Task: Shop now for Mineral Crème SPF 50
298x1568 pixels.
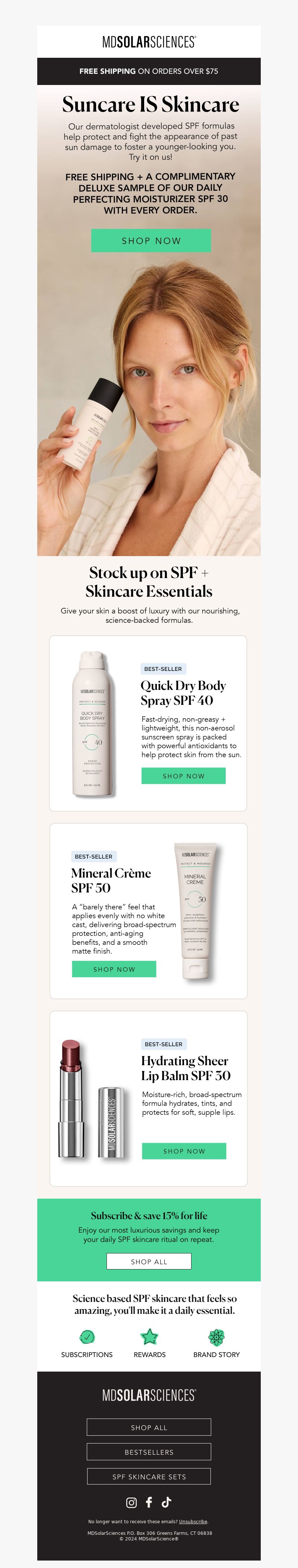Action: [114, 969]
